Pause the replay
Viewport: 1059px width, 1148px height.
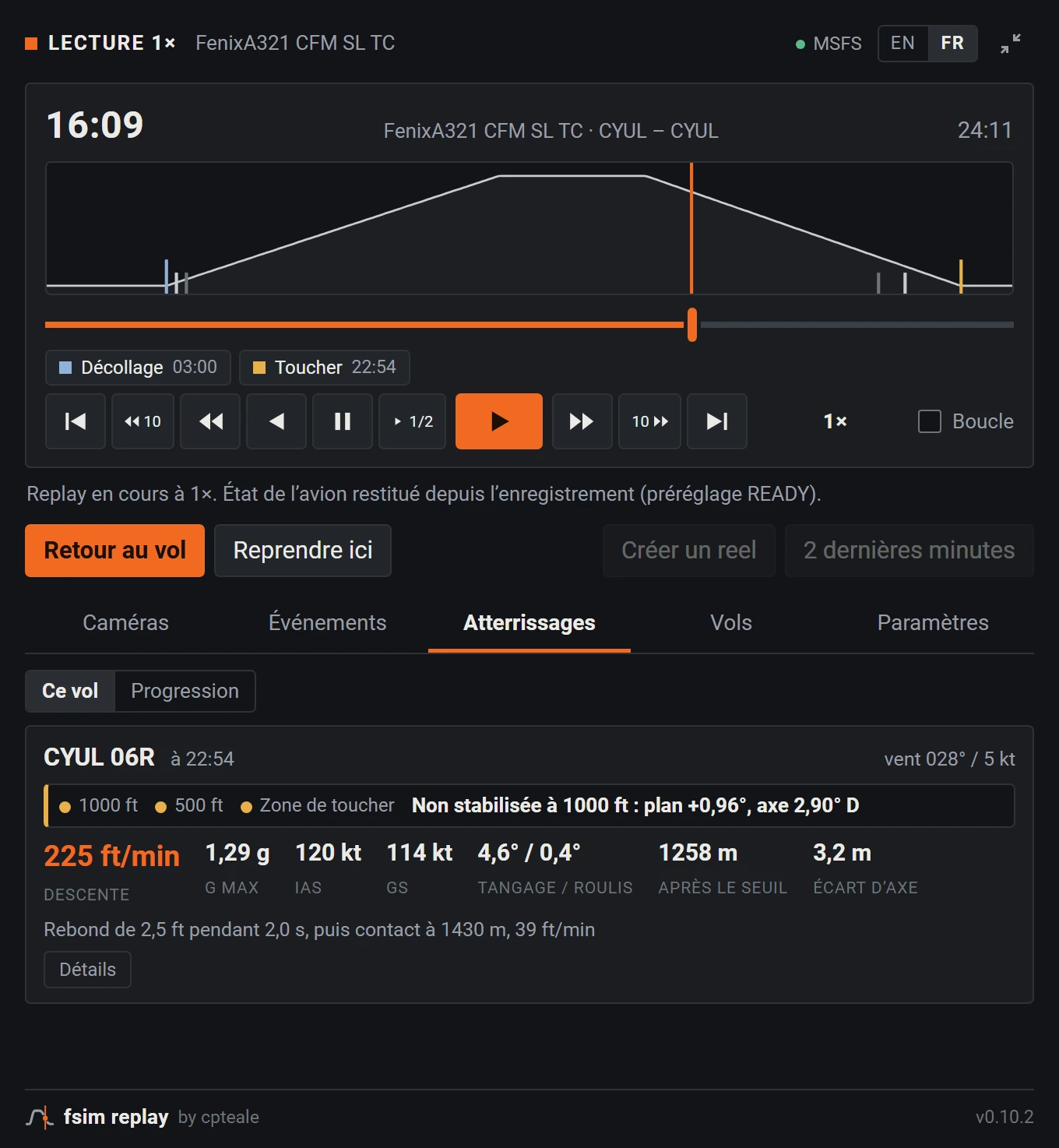[x=343, y=421]
